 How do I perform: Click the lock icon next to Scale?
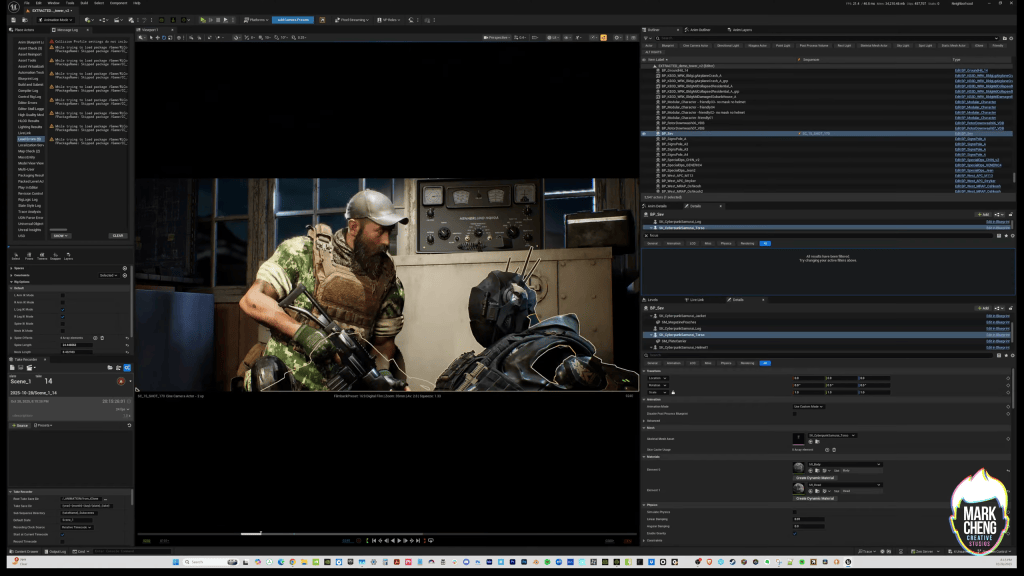(673, 392)
